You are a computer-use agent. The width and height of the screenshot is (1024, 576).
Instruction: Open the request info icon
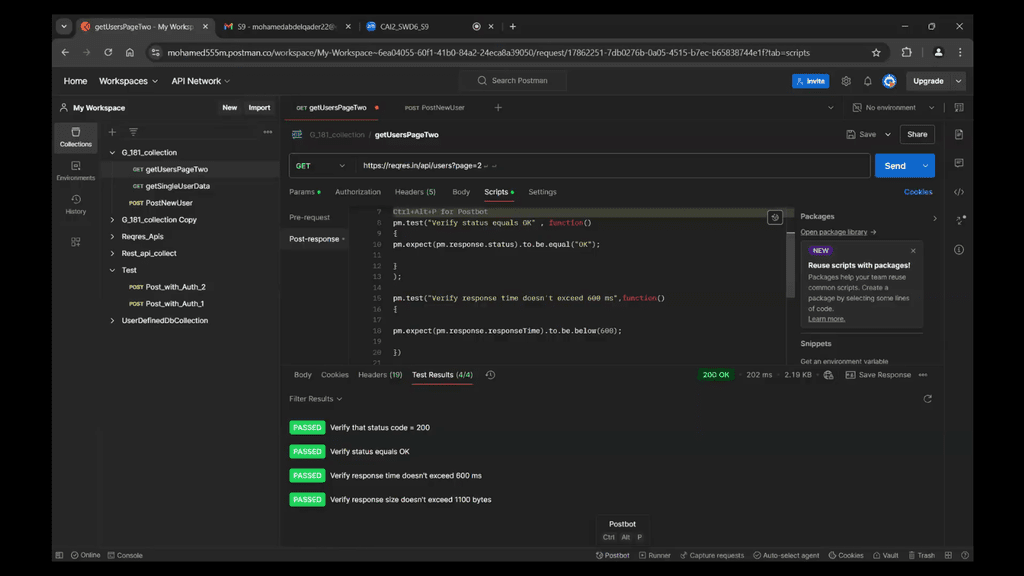pos(959,249)
